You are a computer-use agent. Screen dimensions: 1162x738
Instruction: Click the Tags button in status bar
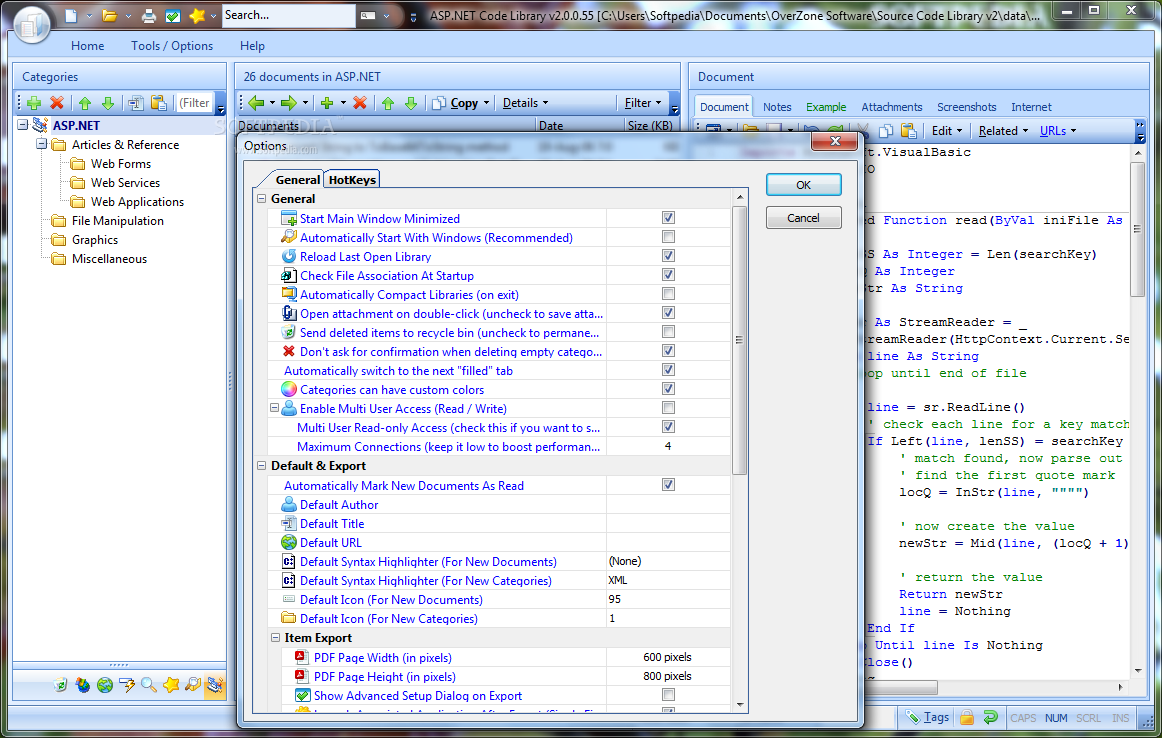coord(928,717)
